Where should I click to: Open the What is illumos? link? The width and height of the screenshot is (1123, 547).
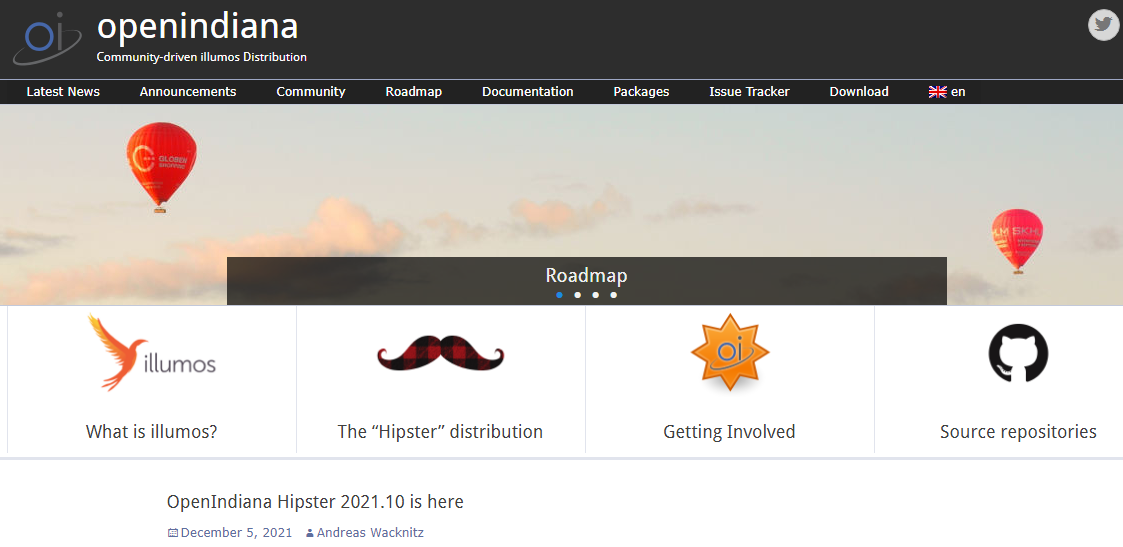click(152, 432)
